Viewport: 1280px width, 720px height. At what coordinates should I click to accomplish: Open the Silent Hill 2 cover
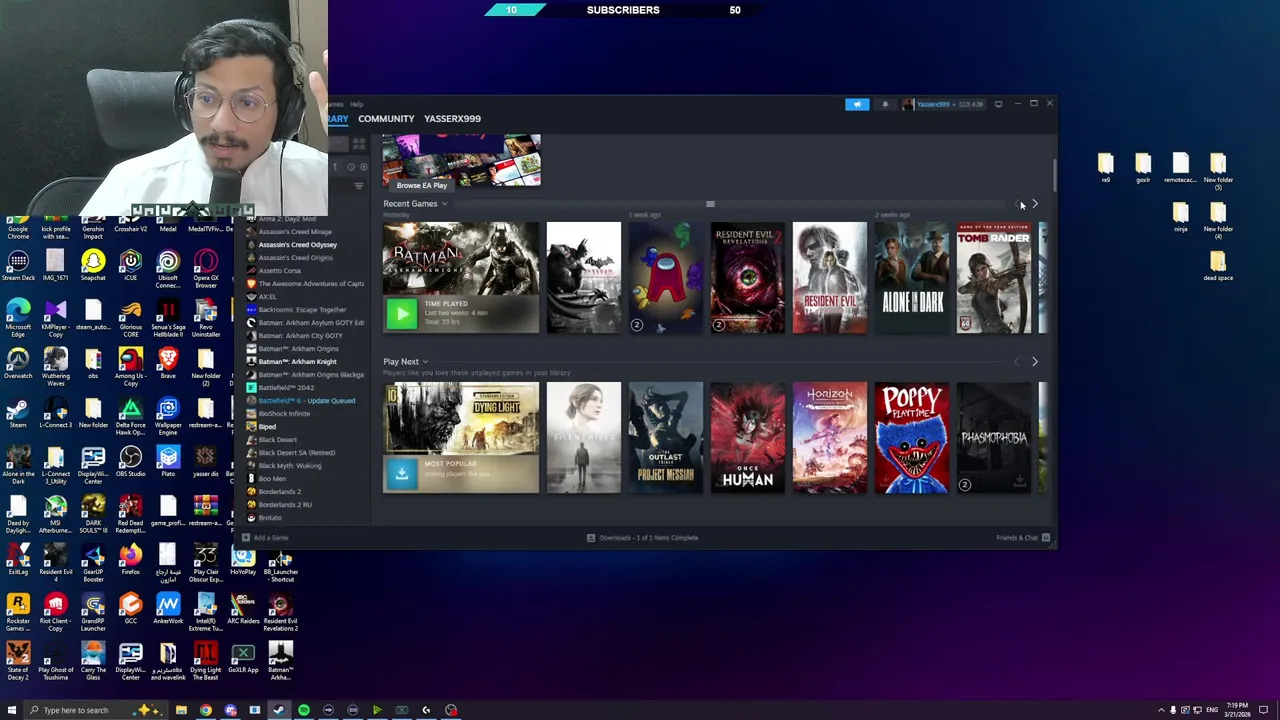584,438
